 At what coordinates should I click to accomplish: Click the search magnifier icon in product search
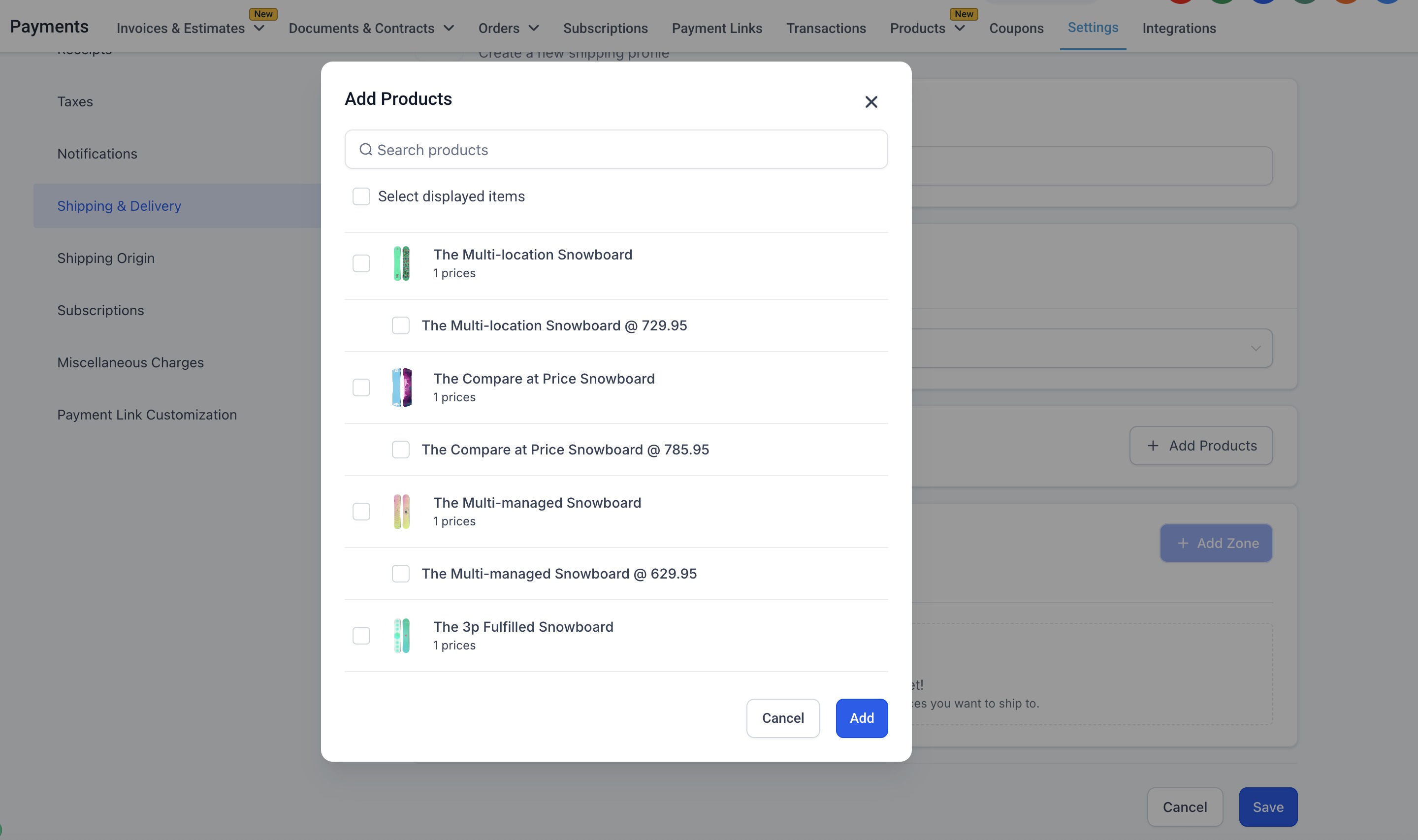coord(365,149)
